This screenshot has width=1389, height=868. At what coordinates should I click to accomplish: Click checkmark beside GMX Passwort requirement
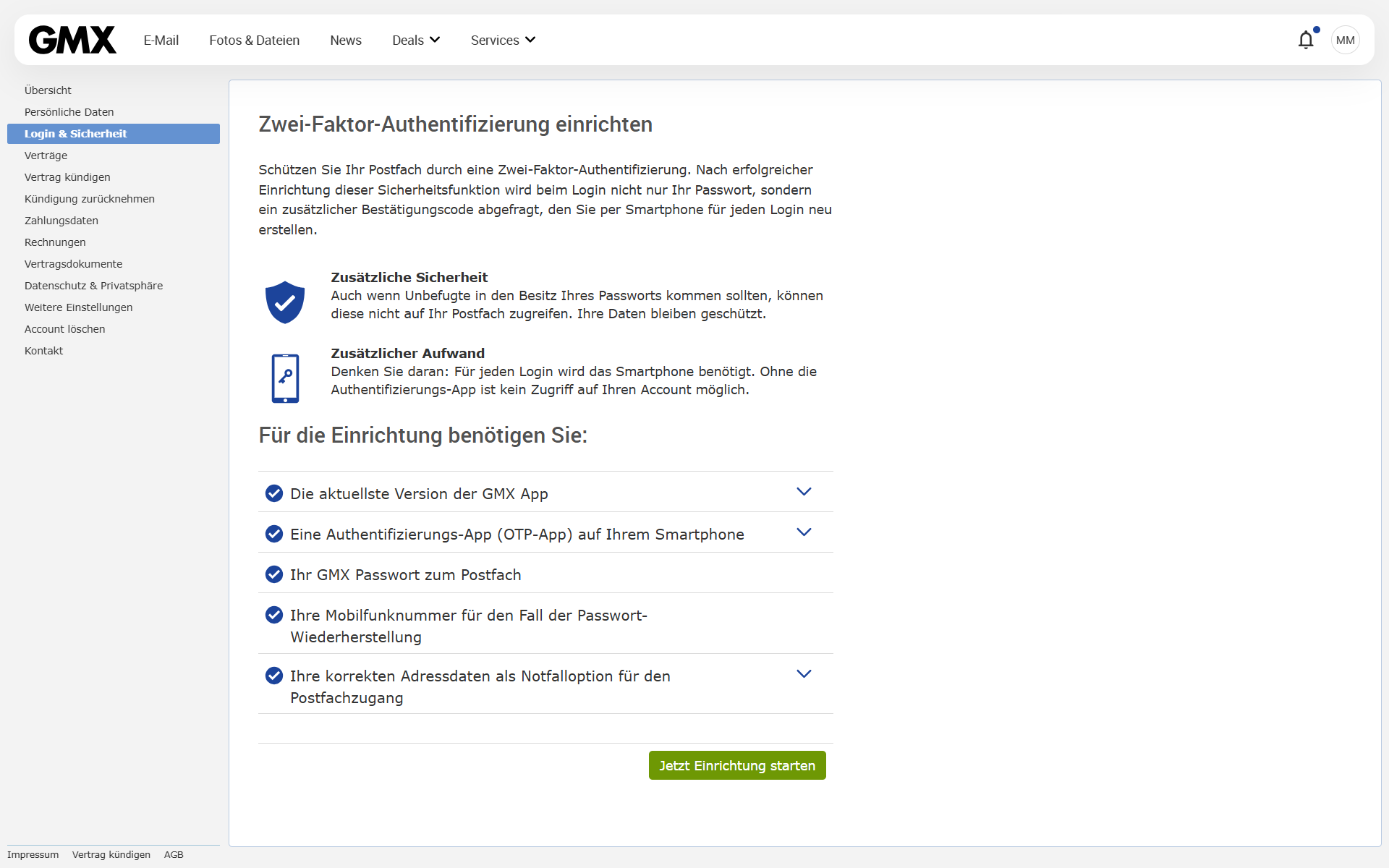(x=274, y=574)
